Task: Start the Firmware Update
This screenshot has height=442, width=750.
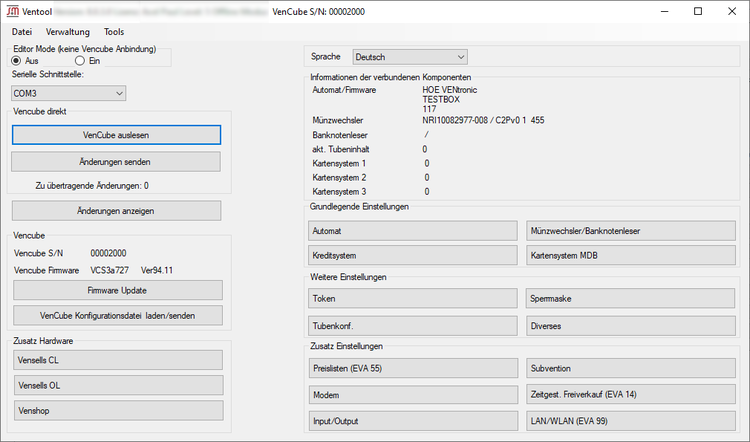Action: tap(116, 290)
